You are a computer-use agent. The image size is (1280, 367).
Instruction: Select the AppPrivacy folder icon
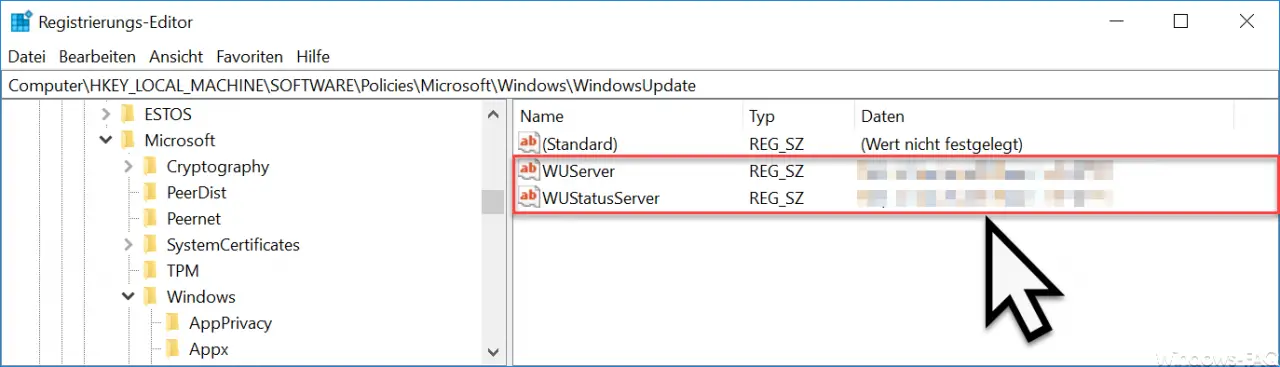tap(172, 322)
